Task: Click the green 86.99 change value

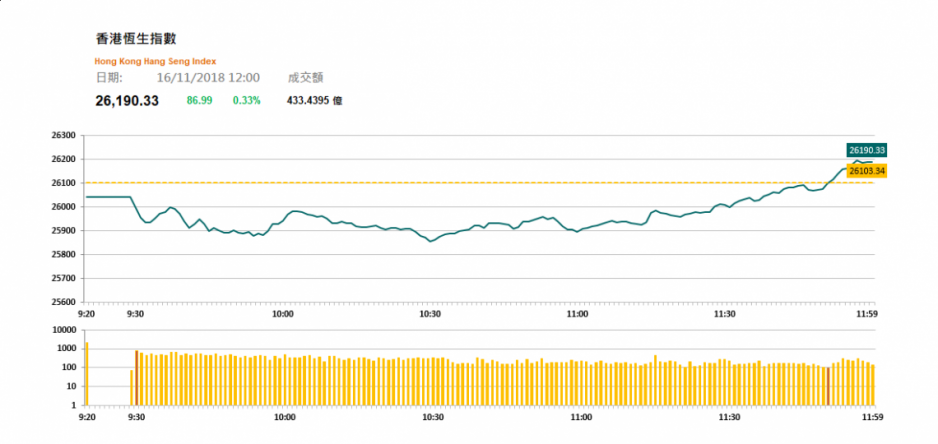Action: click(199, 101)
